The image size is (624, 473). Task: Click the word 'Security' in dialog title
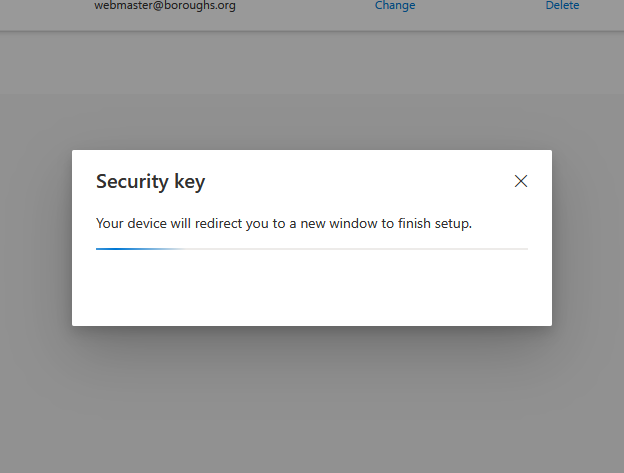click(x=128, y=181)
